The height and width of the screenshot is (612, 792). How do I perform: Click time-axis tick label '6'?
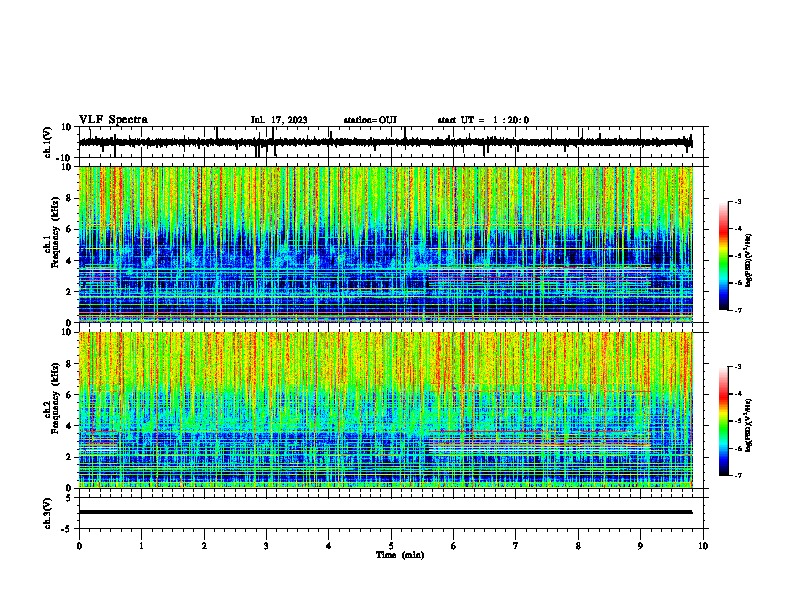pos(453,546)
